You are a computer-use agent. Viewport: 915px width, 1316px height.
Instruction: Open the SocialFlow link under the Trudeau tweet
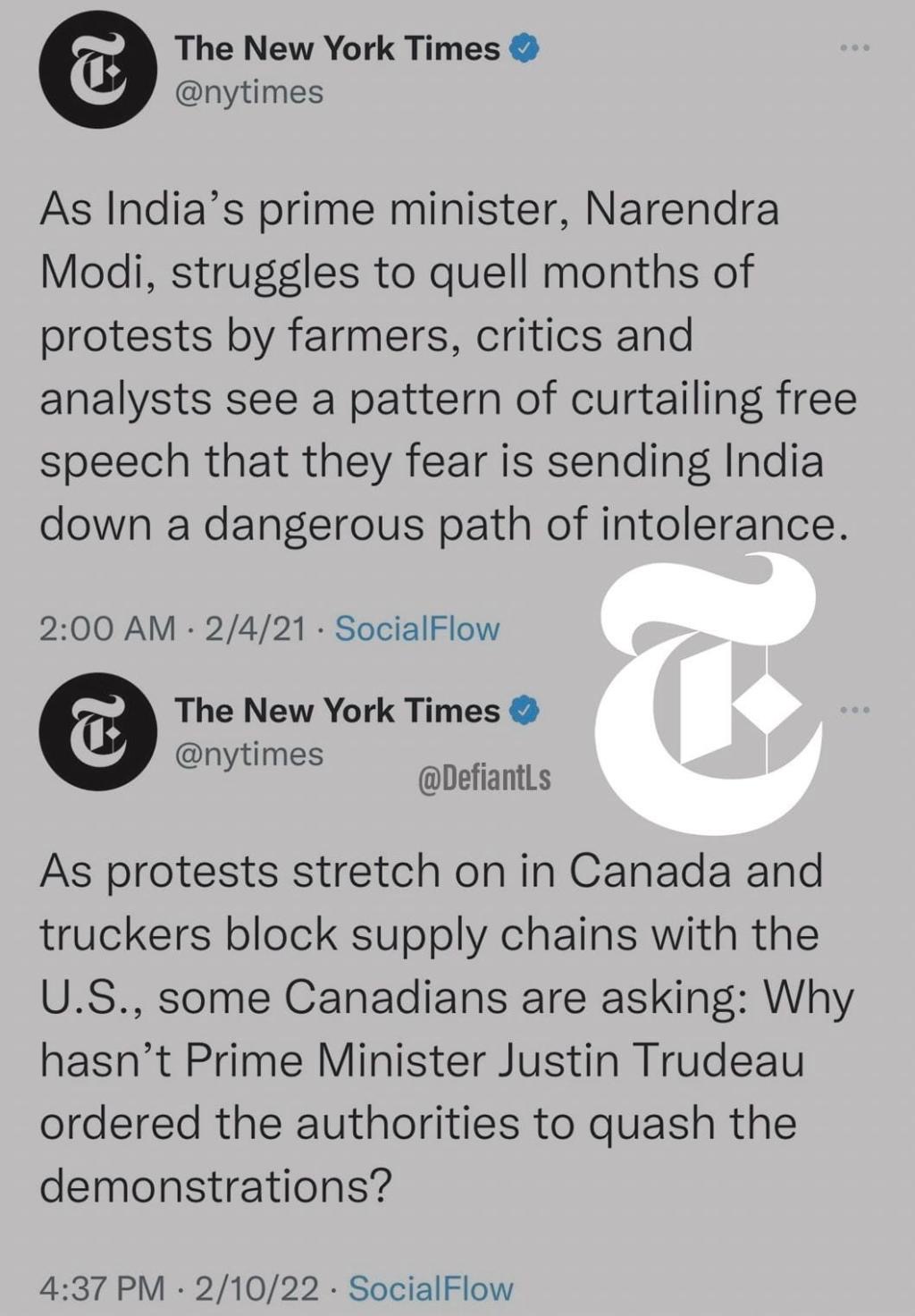tap(431, 1288)
